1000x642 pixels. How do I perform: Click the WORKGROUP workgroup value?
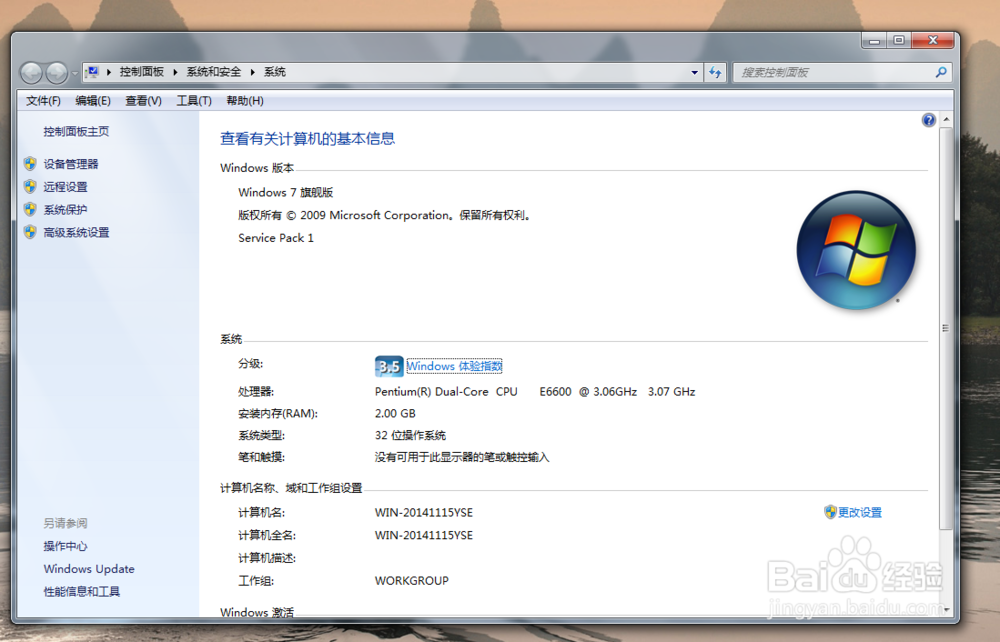pos(411,581)
